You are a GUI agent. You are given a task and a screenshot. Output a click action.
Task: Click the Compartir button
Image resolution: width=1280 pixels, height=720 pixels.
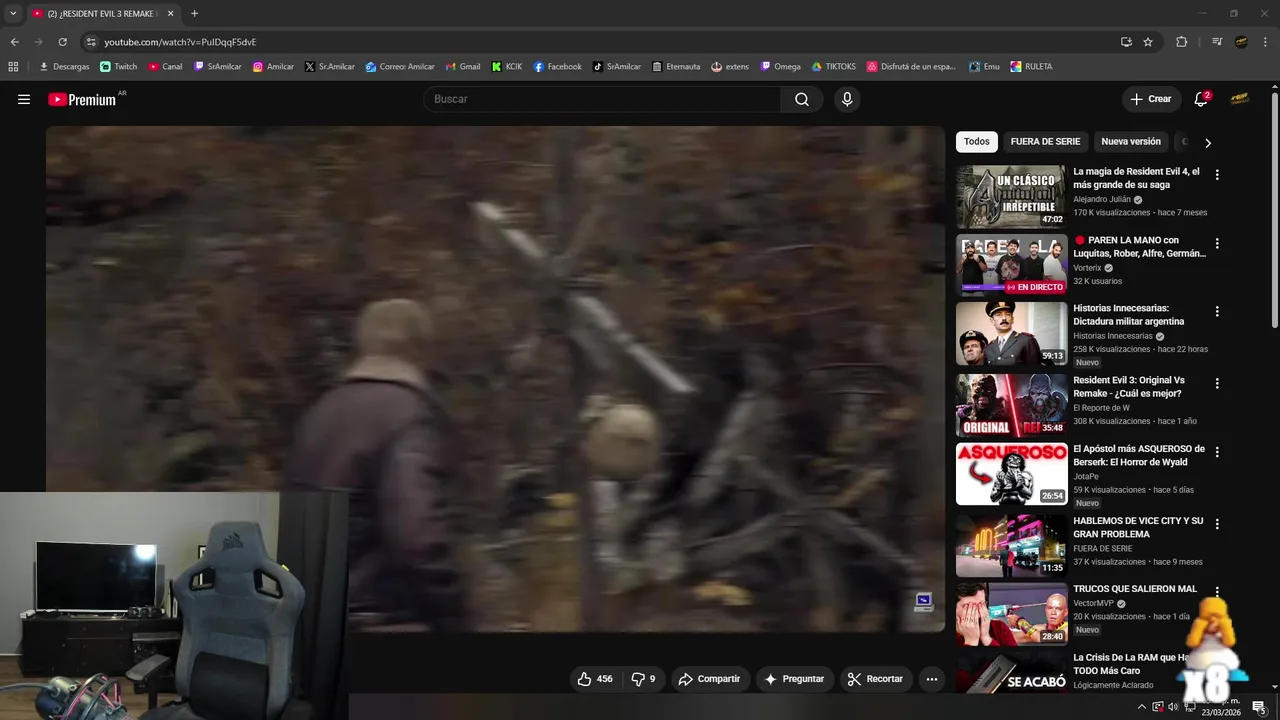pos(709,679)
